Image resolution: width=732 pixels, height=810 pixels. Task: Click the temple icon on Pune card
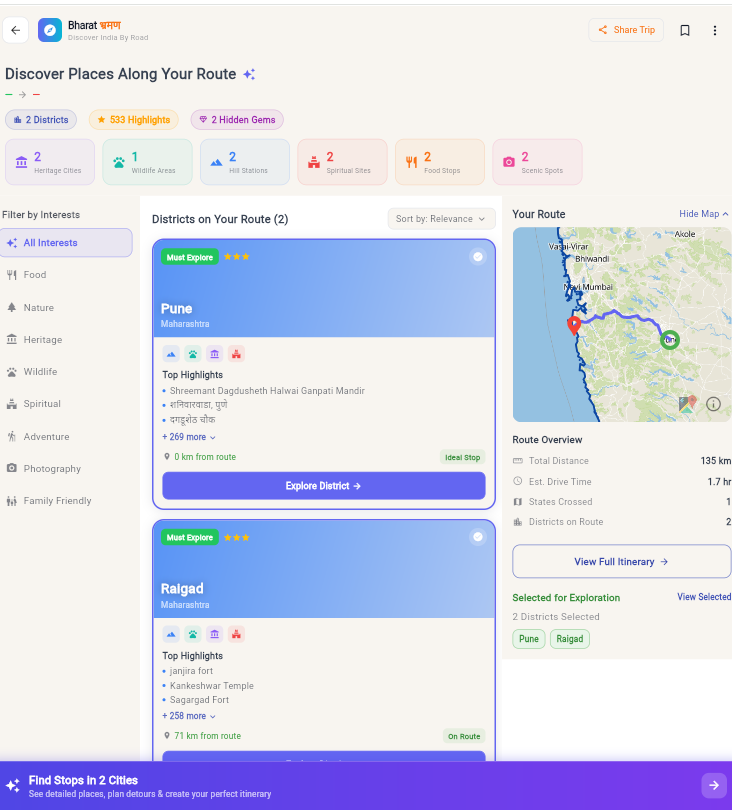[236, 354]
